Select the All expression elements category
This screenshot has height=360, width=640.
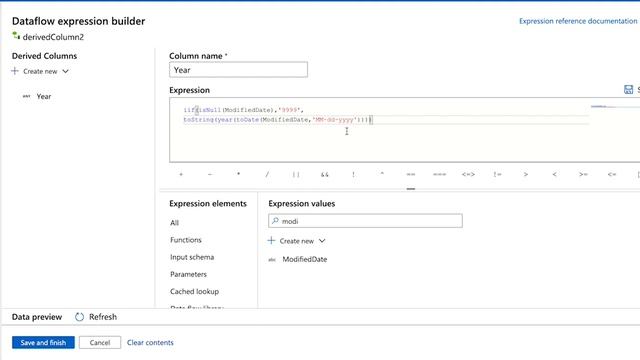click(175, 223)
